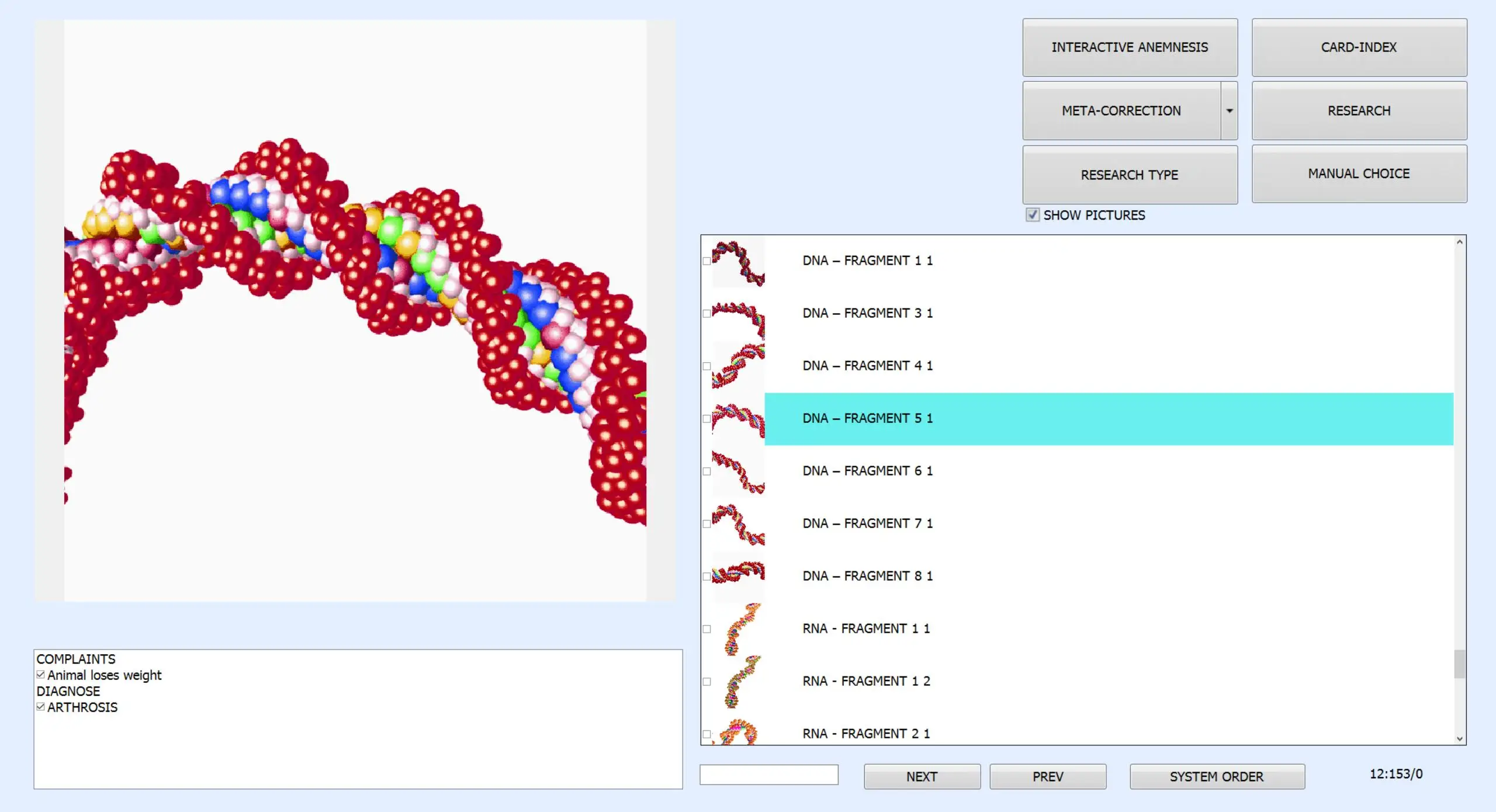Open the INTERACTIVE ANEMNESIS panel

pyautogui.click(x=1129, y=47)
